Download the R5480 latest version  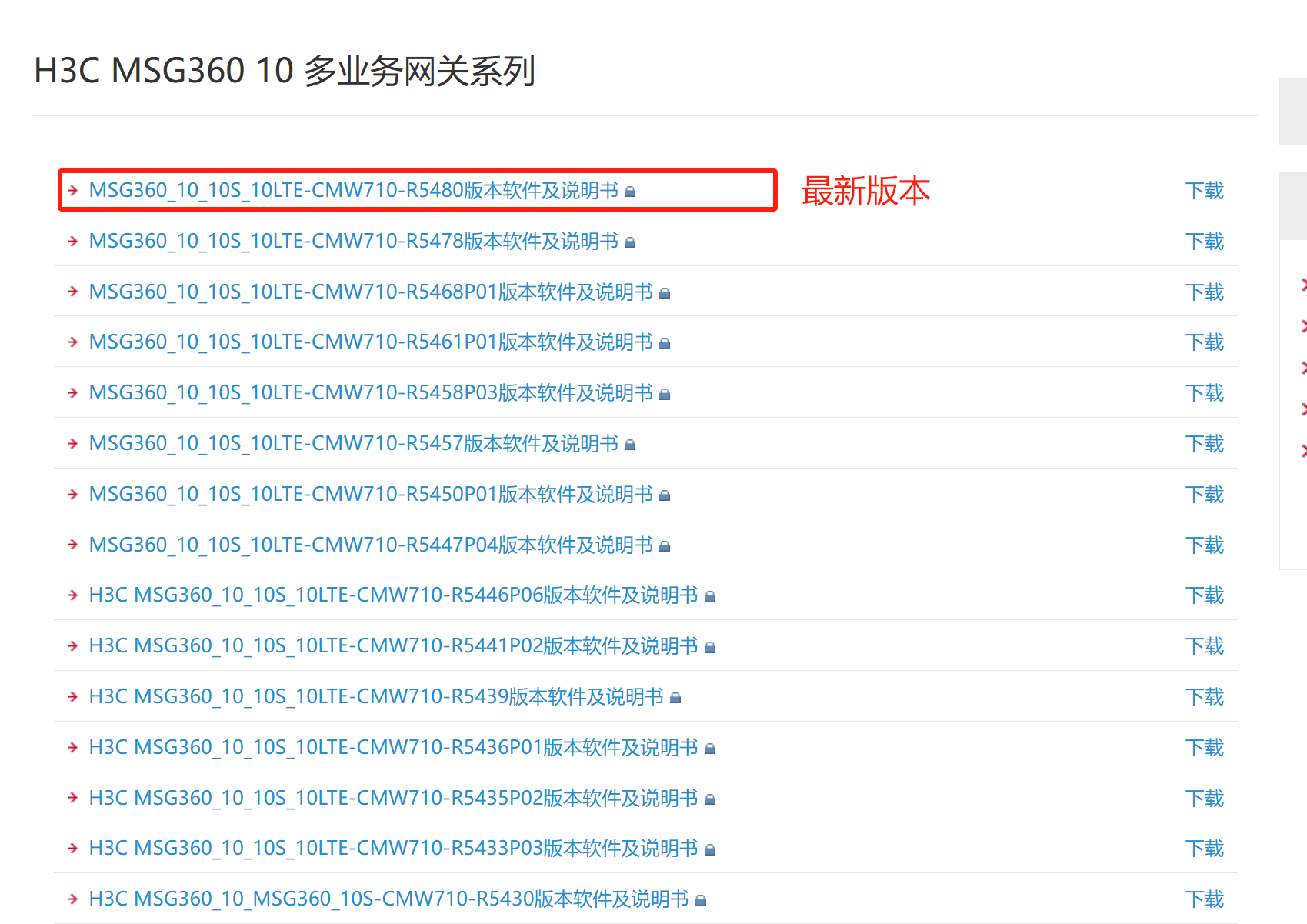click(x=1204, y=191)
